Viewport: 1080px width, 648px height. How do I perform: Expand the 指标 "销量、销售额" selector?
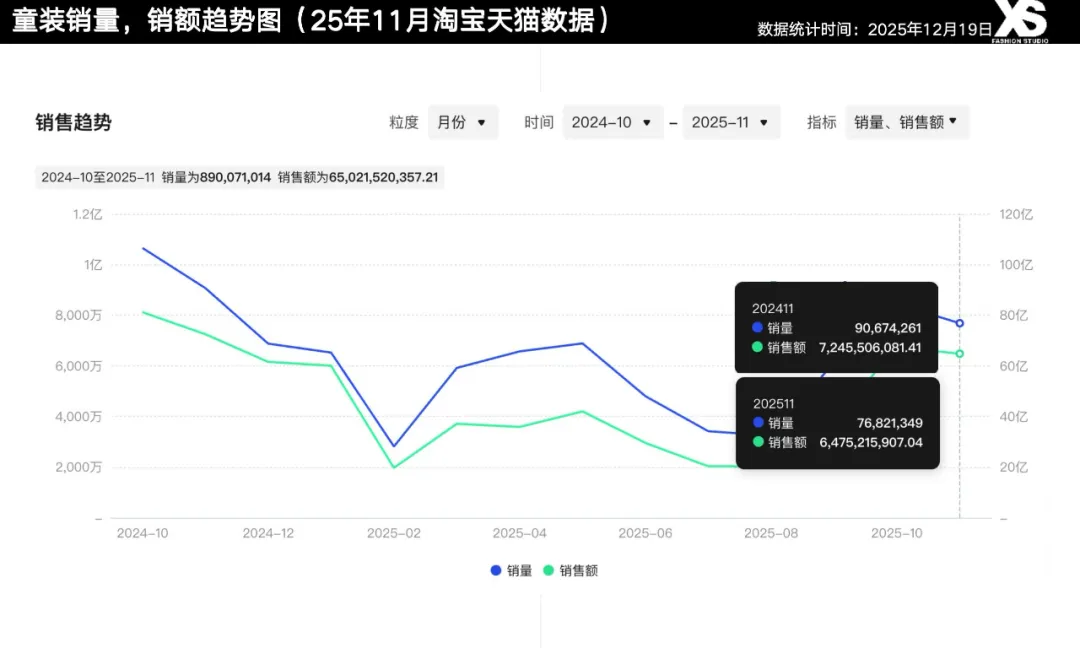click(906, 122)
